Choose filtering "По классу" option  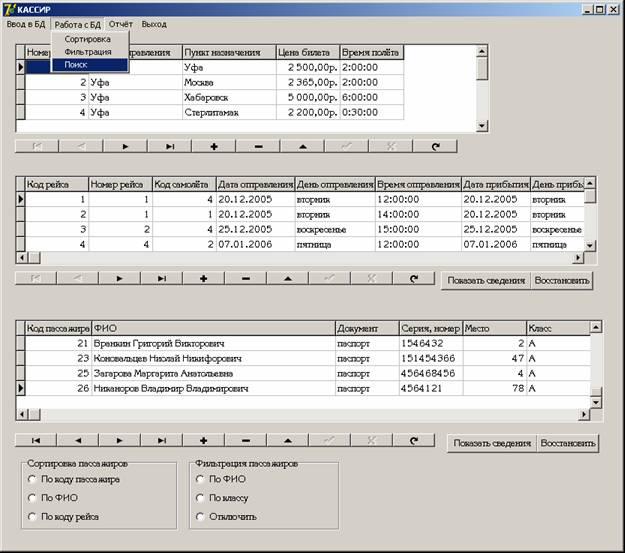201,498
